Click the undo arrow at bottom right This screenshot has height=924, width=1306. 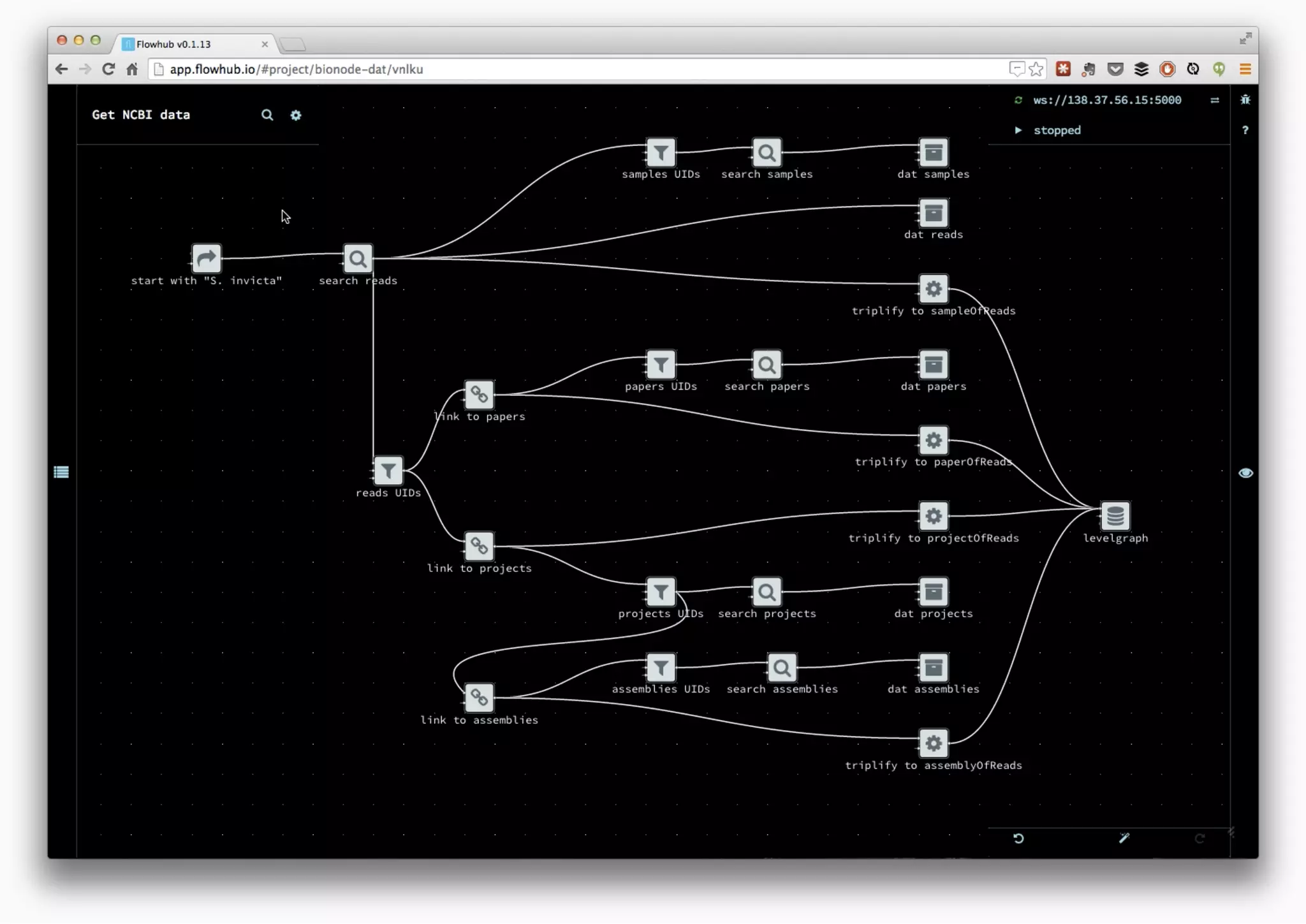pos(1018,839)
